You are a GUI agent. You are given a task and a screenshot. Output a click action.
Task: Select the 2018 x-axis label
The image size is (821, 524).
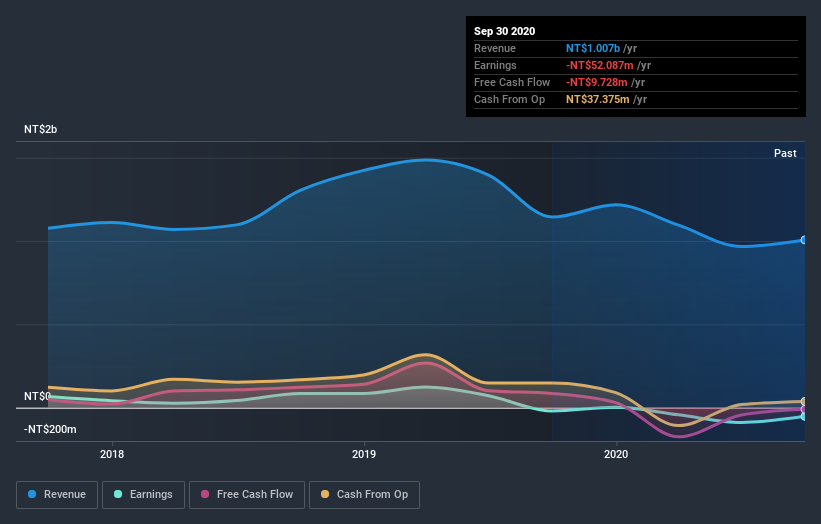tap(112, 454)
